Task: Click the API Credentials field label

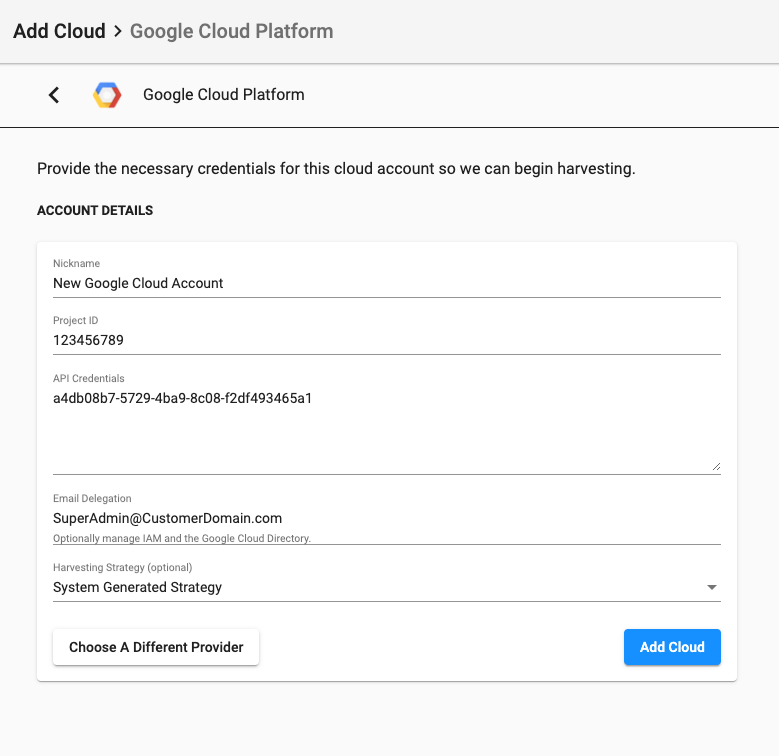Action: pyautogui.click(x=88, y=378)
